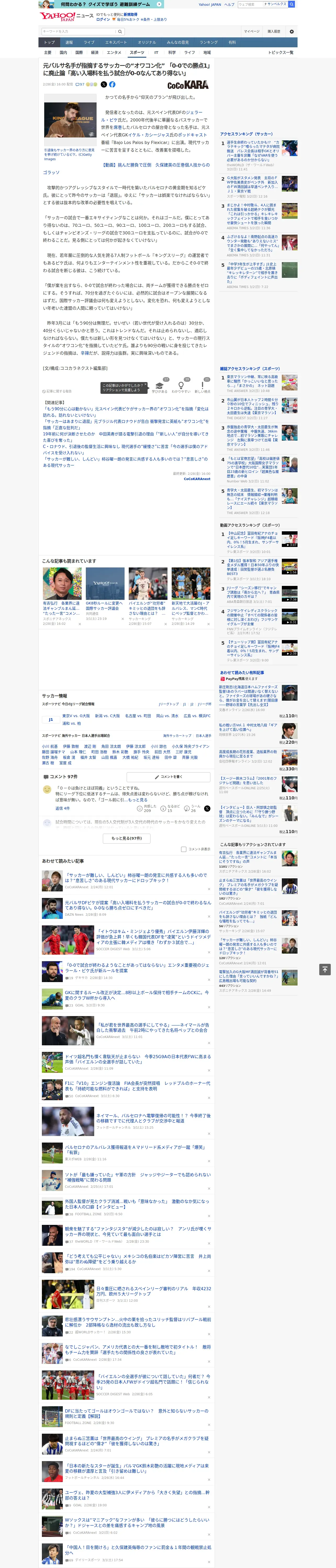Screen dimensions: 336x1568
Task: Open article 「0-0で試合が終わるような...」
Action: coord(137,967)
